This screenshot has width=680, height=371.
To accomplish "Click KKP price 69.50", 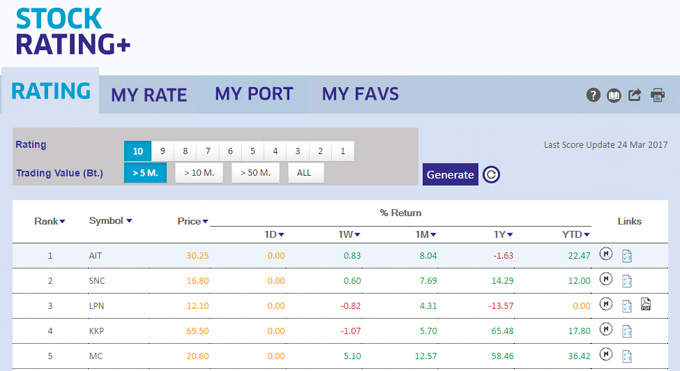I will point(197,332).
